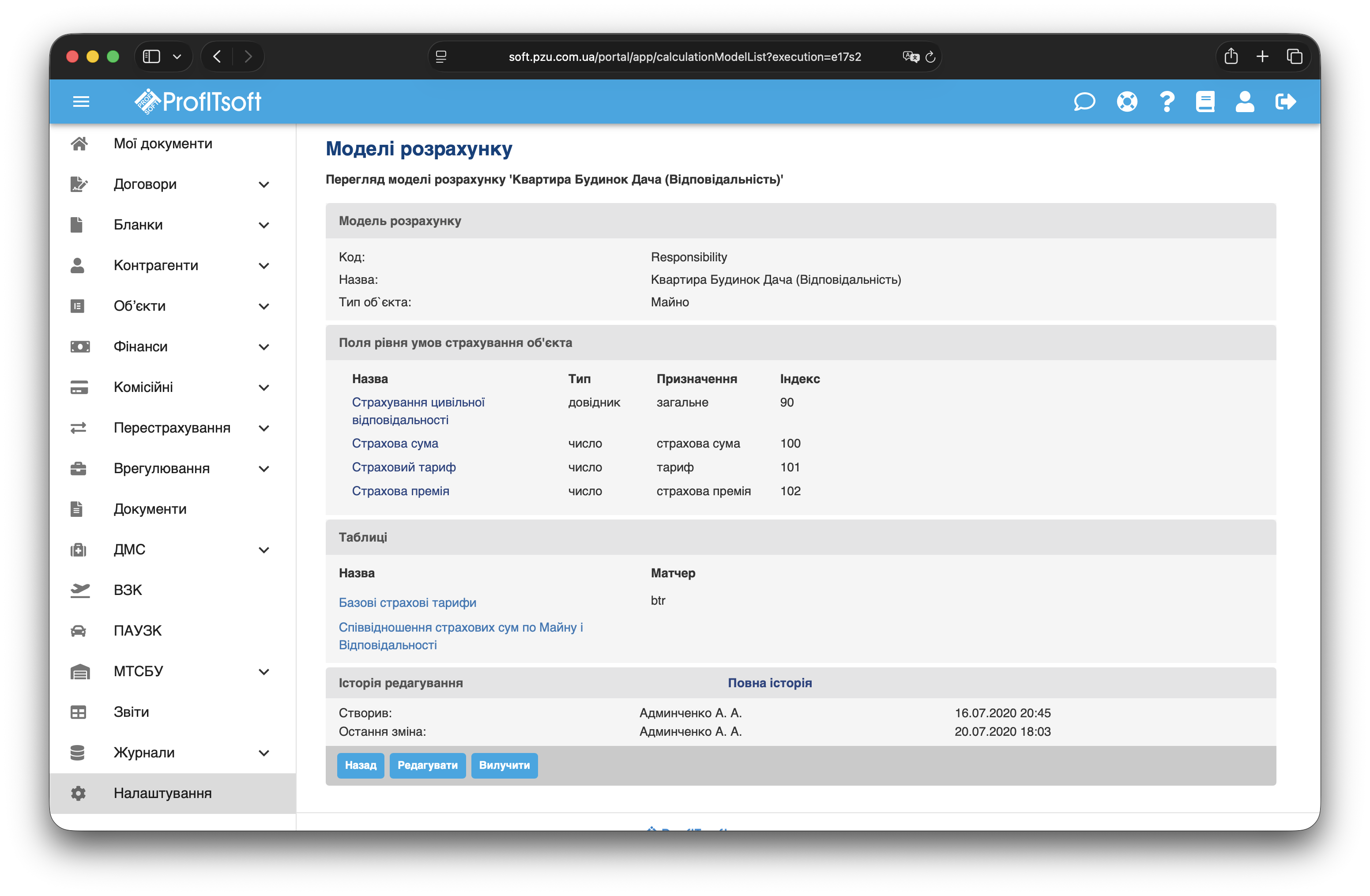Toggle the hamburger menu icon
The image size is (1370, 896).
(81, 102)
